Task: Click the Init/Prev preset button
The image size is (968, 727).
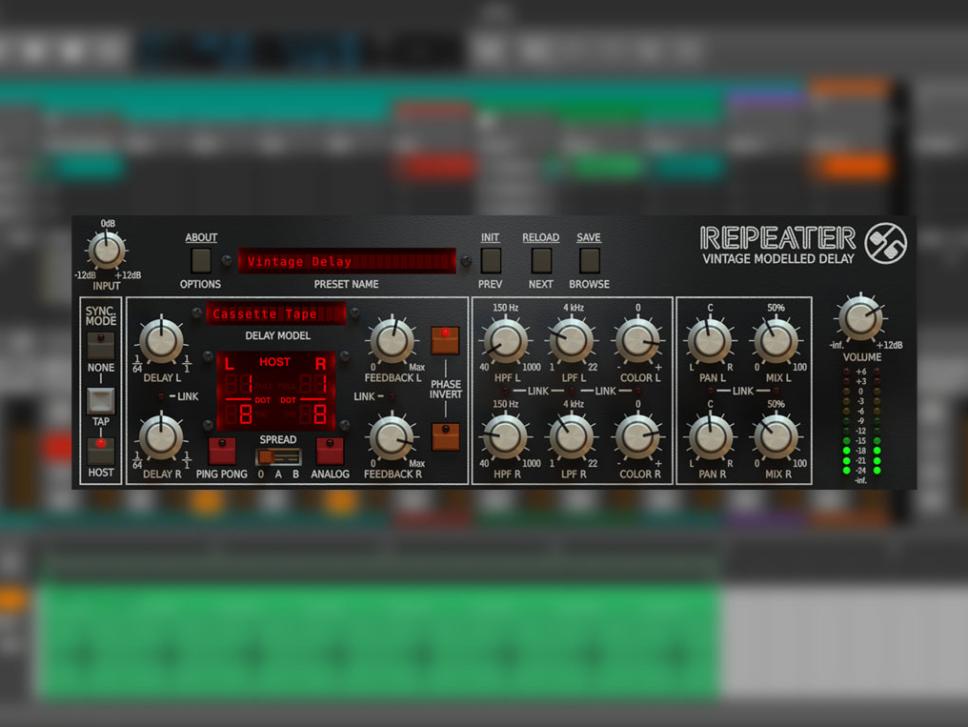Action: click(x=490, y=261)
